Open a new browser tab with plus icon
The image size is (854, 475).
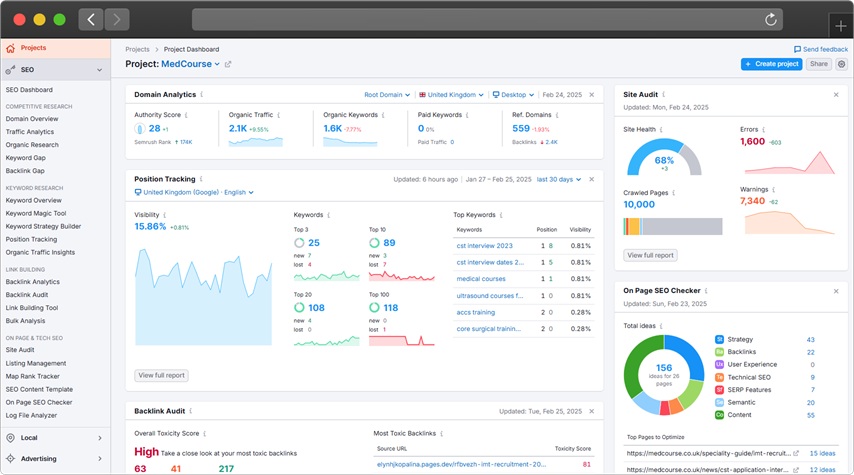click(x=840, y=26)
